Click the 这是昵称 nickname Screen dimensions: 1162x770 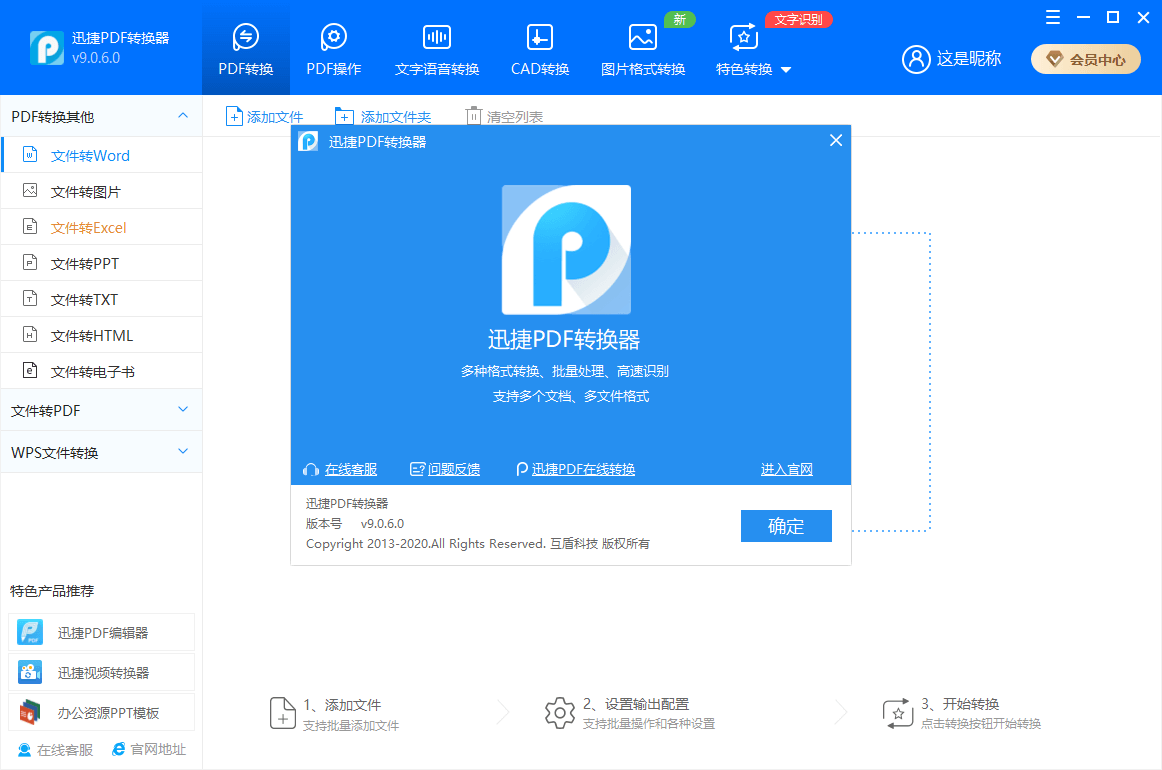tap(969, 59)
